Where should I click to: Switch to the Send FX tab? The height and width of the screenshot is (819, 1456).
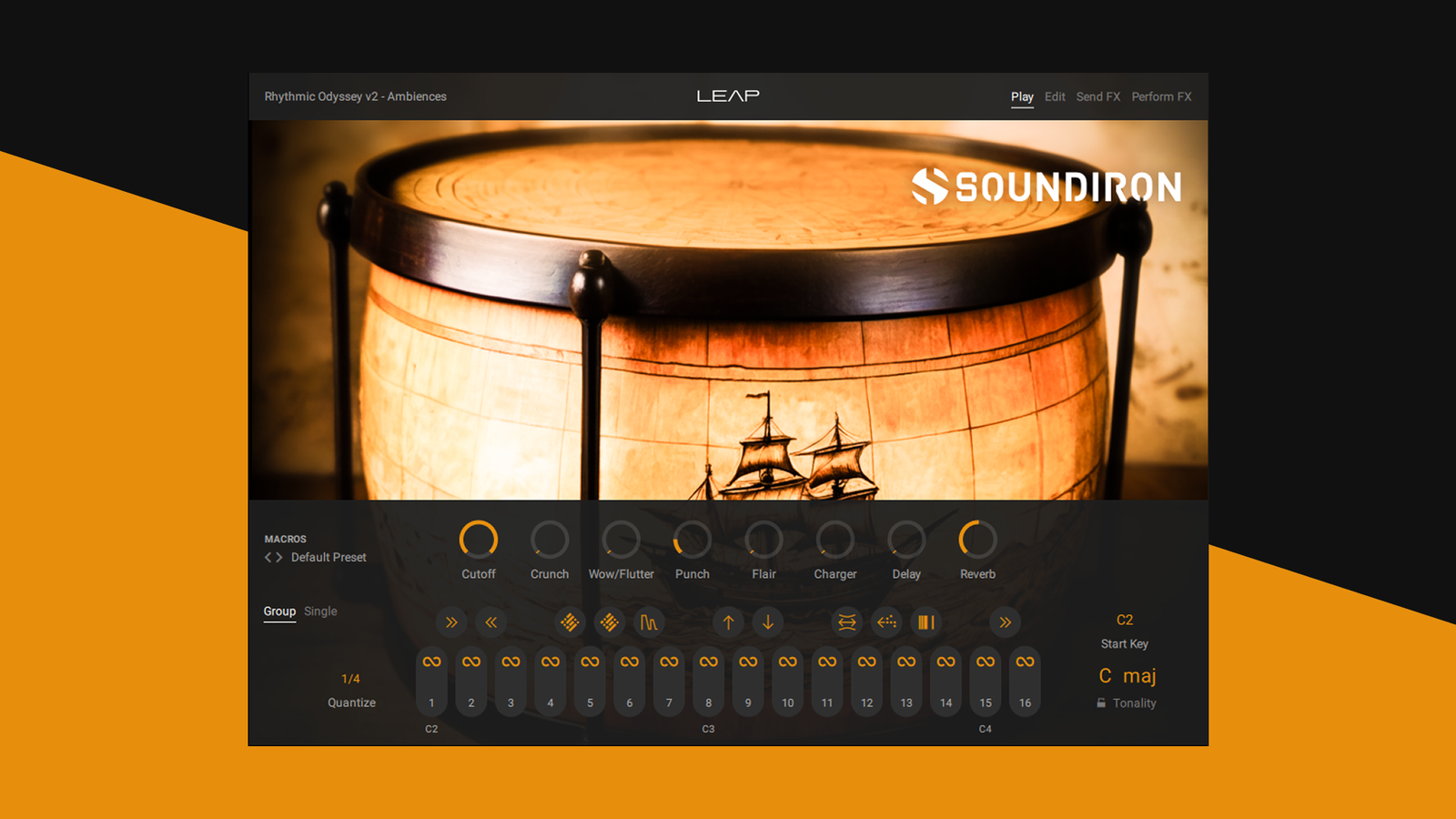tap(1098, 96)
